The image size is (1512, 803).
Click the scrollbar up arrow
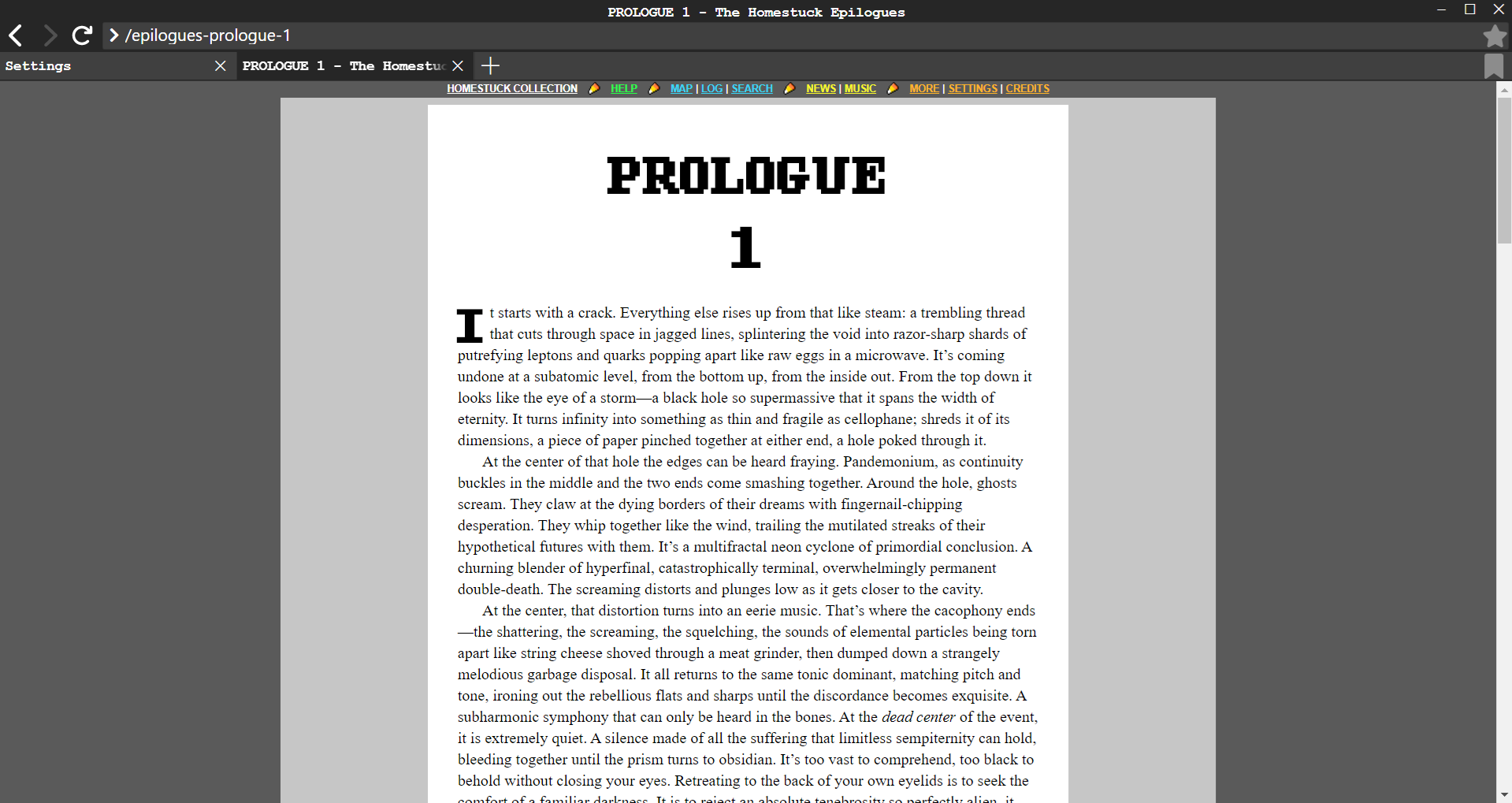pos(1504,90)
